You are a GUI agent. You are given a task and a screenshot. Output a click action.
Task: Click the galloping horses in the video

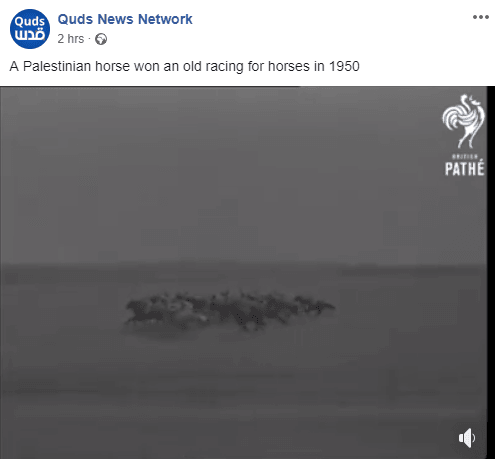tap(230, 310)
